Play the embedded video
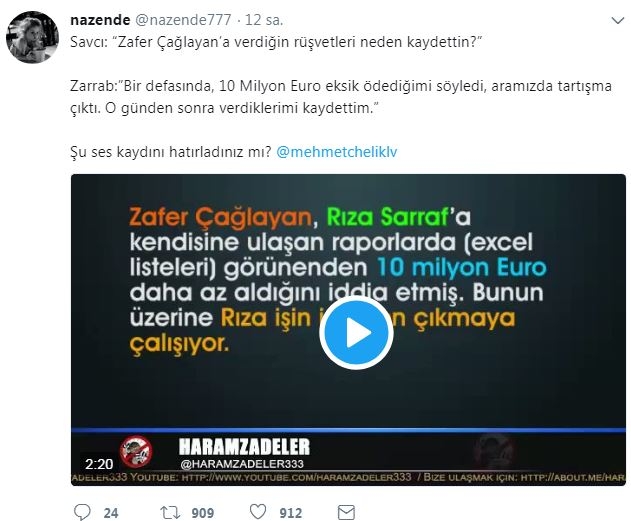 [356, 333]
